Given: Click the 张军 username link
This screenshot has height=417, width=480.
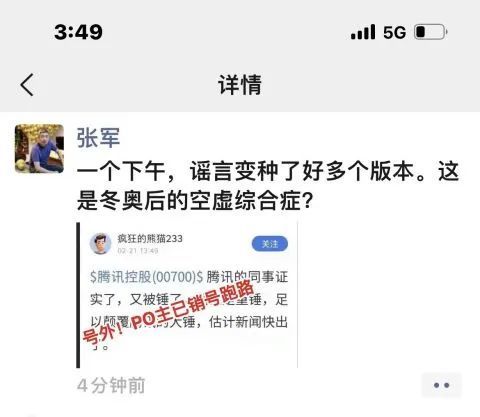Looking at the screenshot, I should [98, 137].
